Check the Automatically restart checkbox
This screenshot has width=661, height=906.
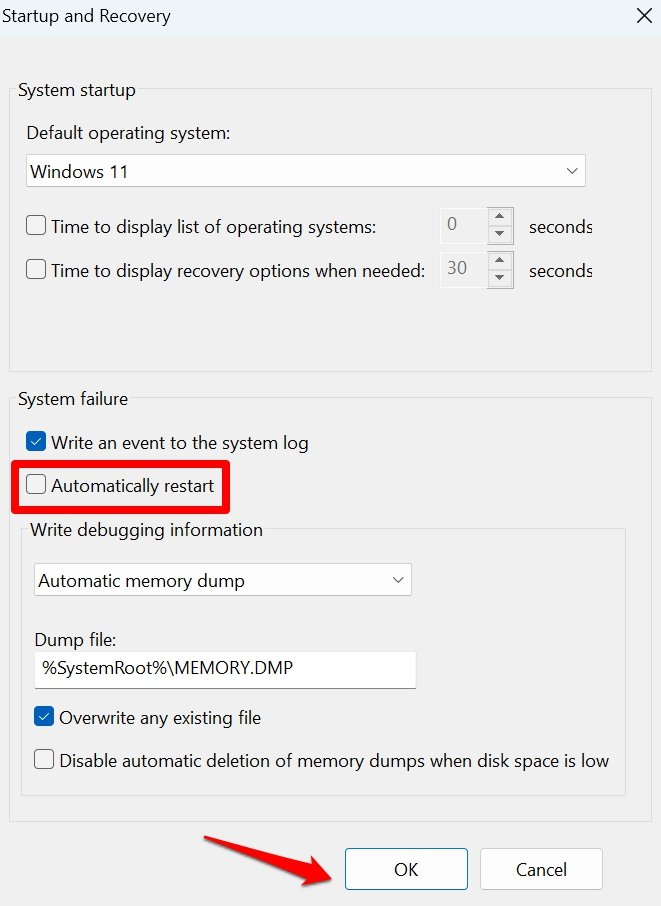tap(37, 486)
